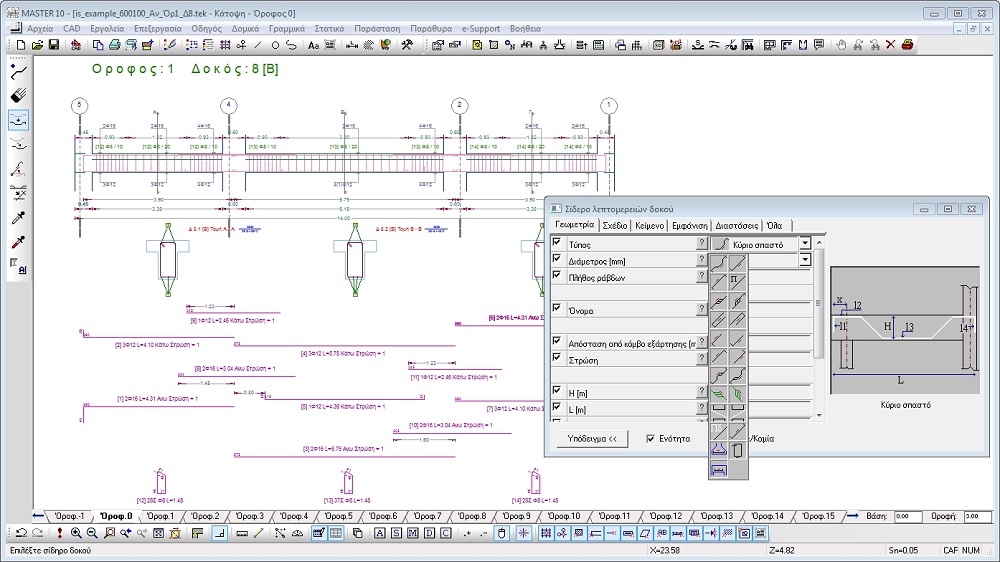
Task: Choose the 'Π' bar shape icon
Action: click(x=738, y=281)
